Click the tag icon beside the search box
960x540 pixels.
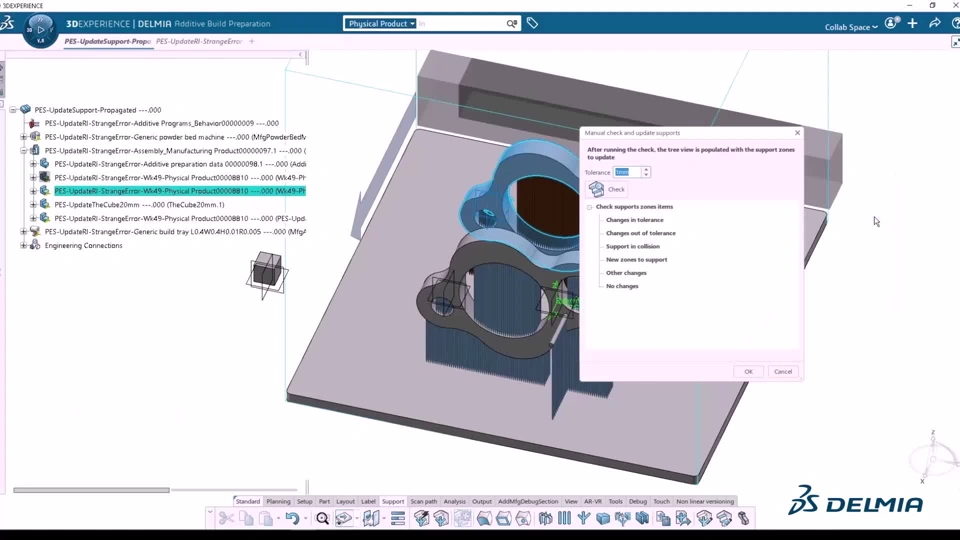click(532, 23)
